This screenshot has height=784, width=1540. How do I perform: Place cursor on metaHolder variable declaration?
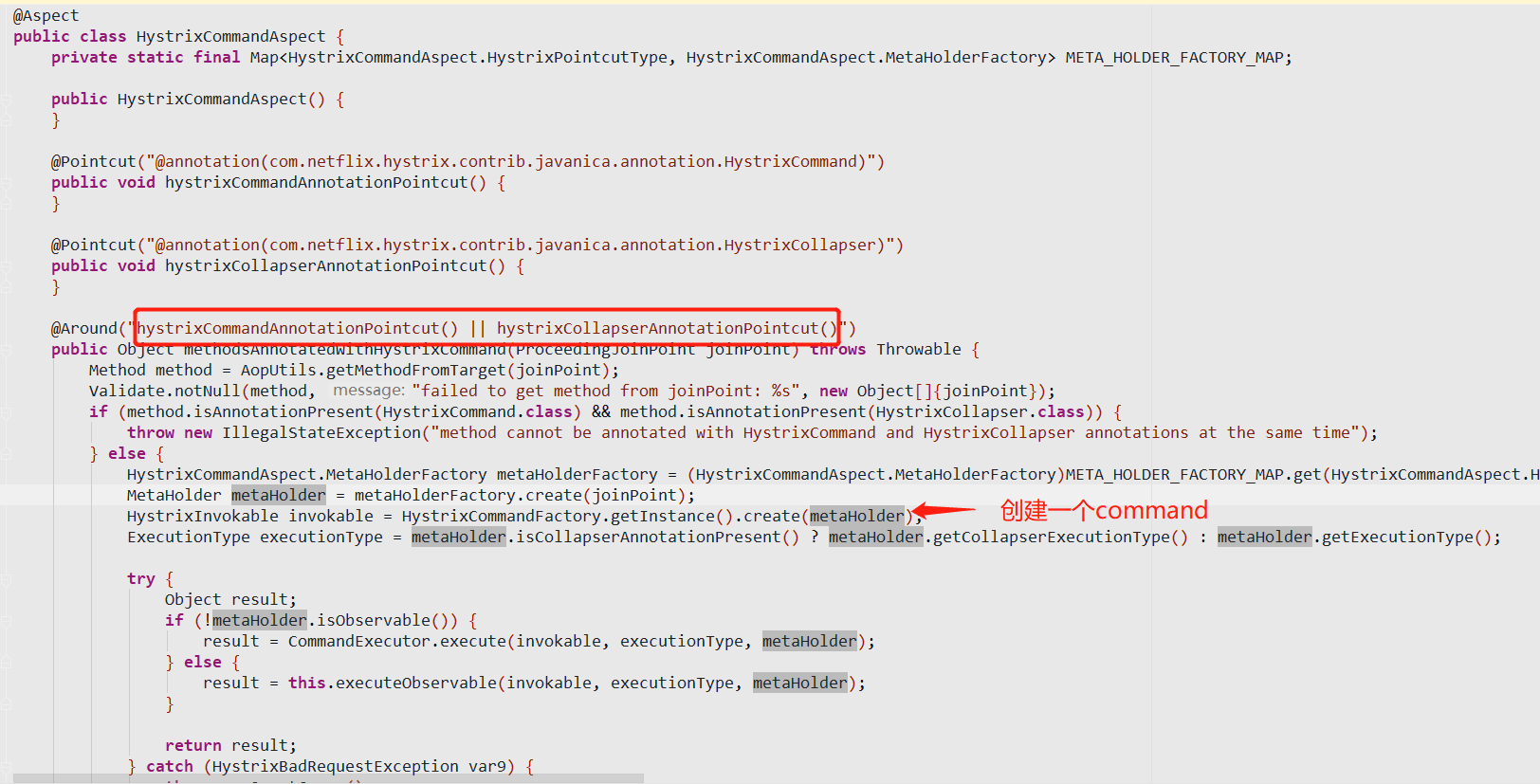pos(278,496)
